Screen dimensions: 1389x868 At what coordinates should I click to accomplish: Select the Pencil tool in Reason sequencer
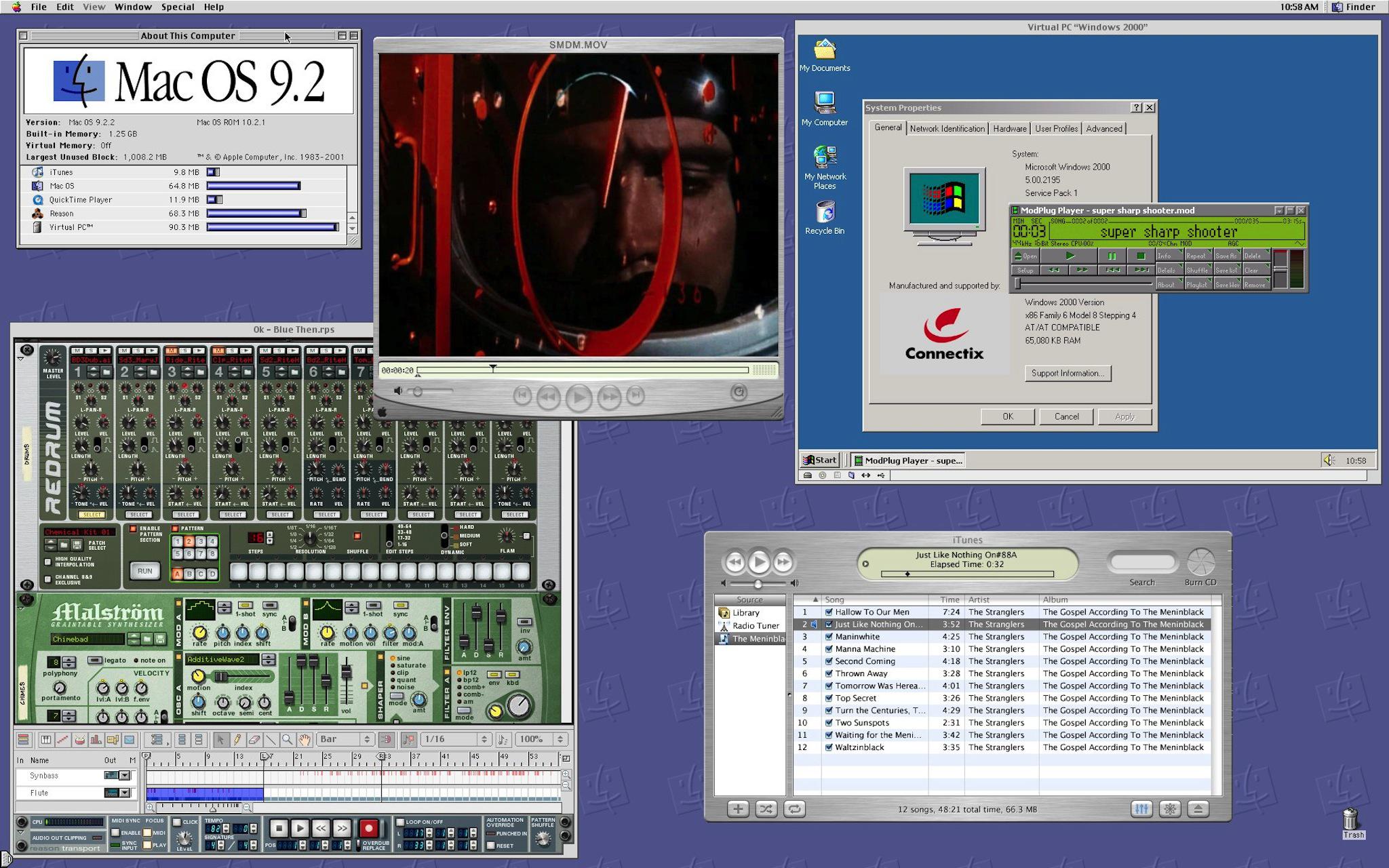point(237,739)
